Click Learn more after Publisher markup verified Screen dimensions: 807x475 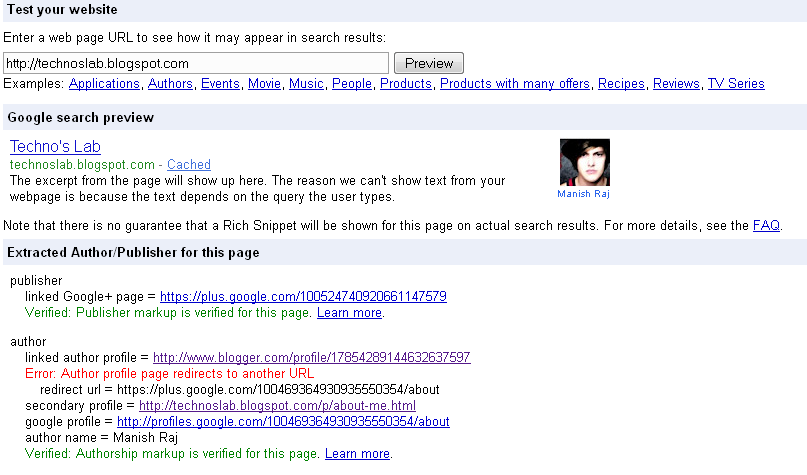coord(349,313)
